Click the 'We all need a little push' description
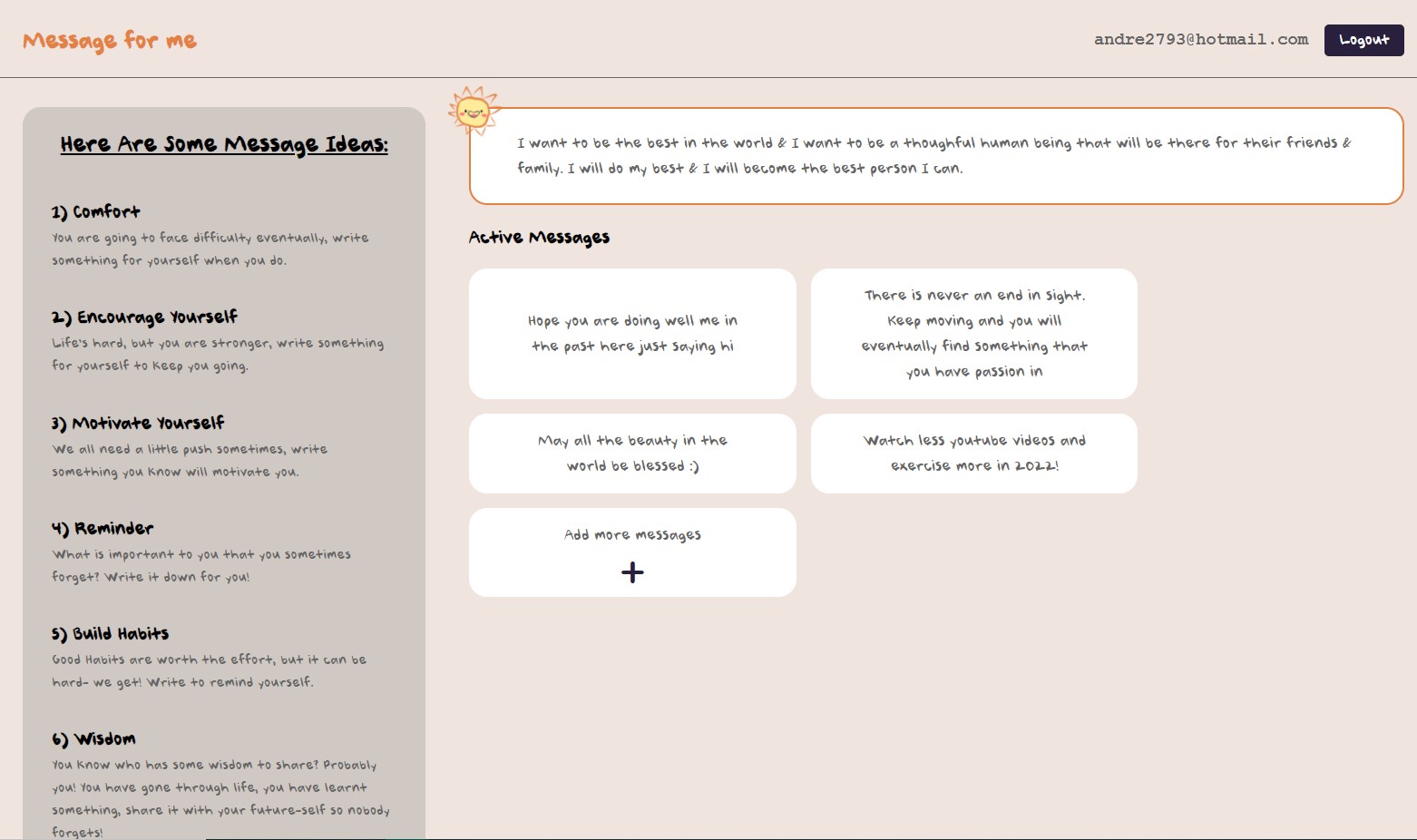Image resolution: width=1417 pixels, height=840 pixels. pos(190,460)
